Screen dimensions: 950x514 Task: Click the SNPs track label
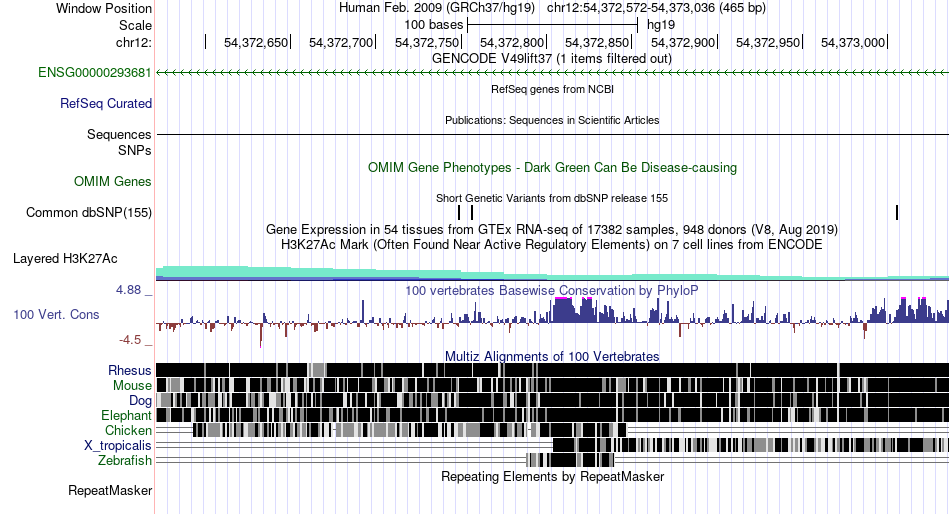pyautogui.click(x=135, y=150)
